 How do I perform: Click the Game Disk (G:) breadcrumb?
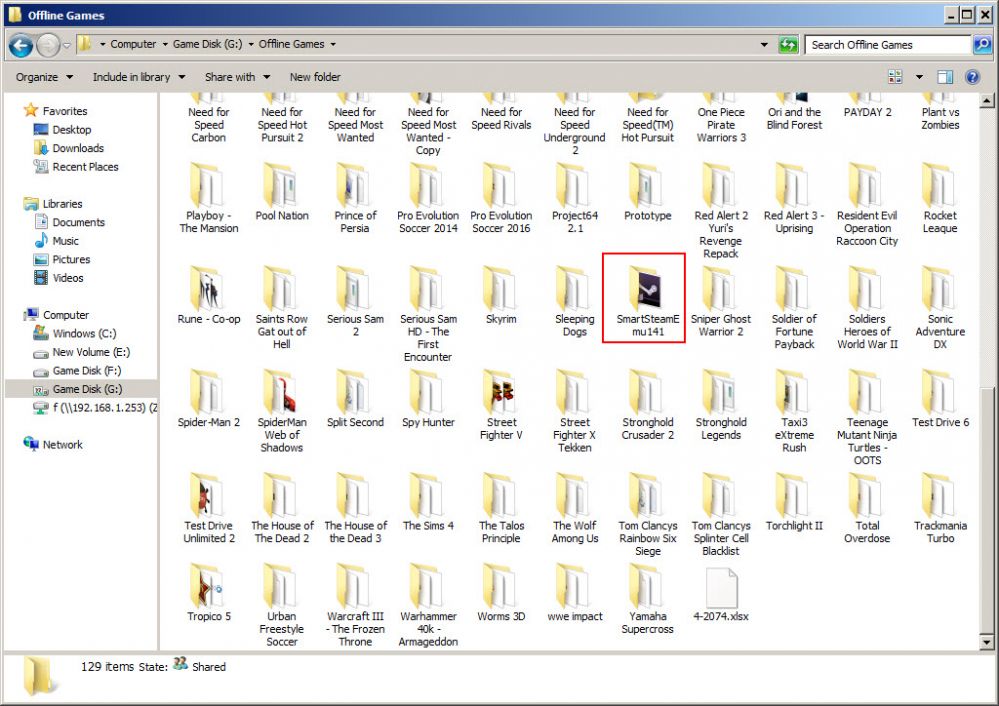[x=208, y=44]
